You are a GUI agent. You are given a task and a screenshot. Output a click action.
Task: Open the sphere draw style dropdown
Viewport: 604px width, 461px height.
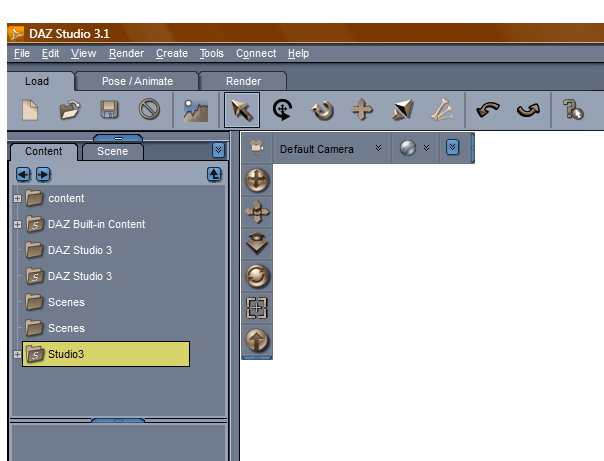[x=415, y=148]
